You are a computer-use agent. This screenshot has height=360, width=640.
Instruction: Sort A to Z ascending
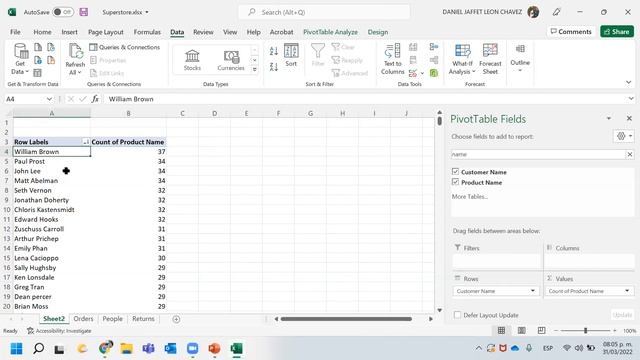(x=274, y=51)
